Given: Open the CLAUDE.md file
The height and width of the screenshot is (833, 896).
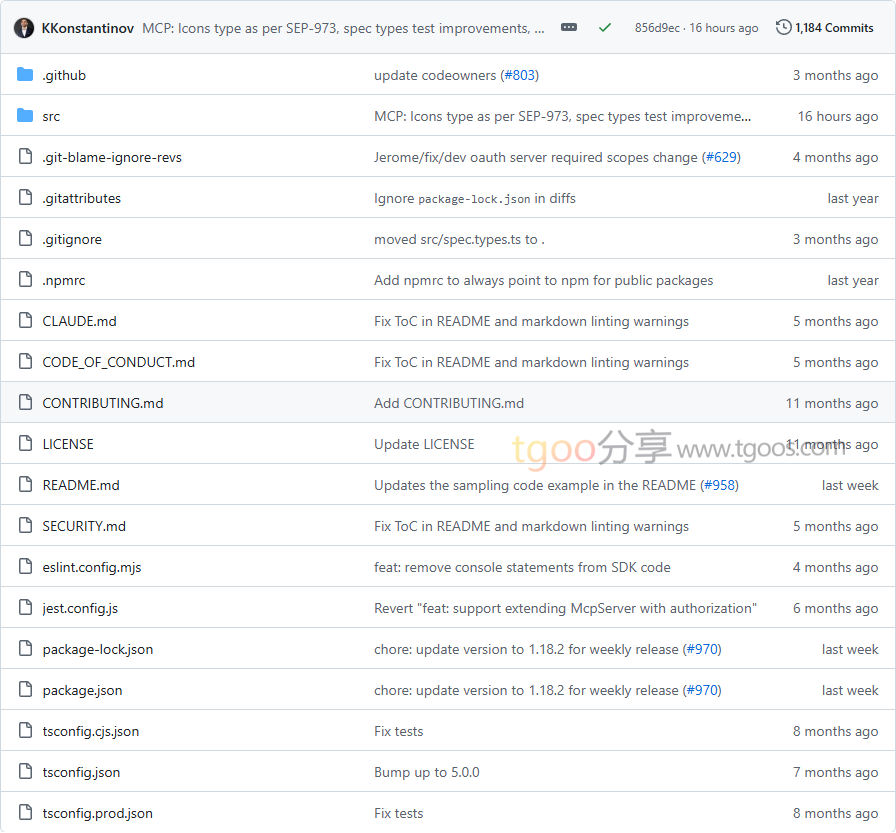Looking at the screenshot, I should pos(79,321).
